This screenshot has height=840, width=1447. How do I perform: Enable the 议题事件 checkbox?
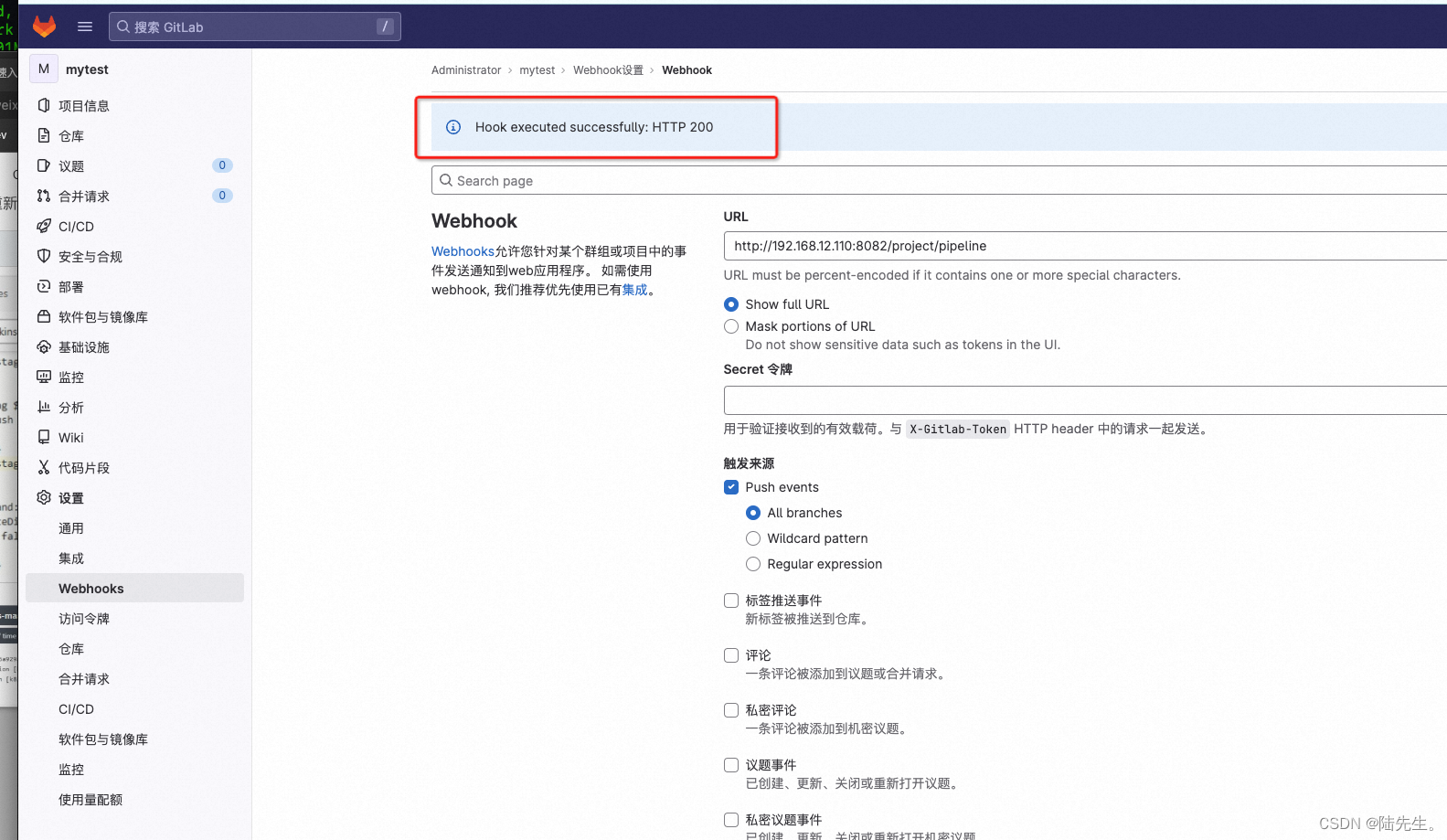tap(731, 765)
